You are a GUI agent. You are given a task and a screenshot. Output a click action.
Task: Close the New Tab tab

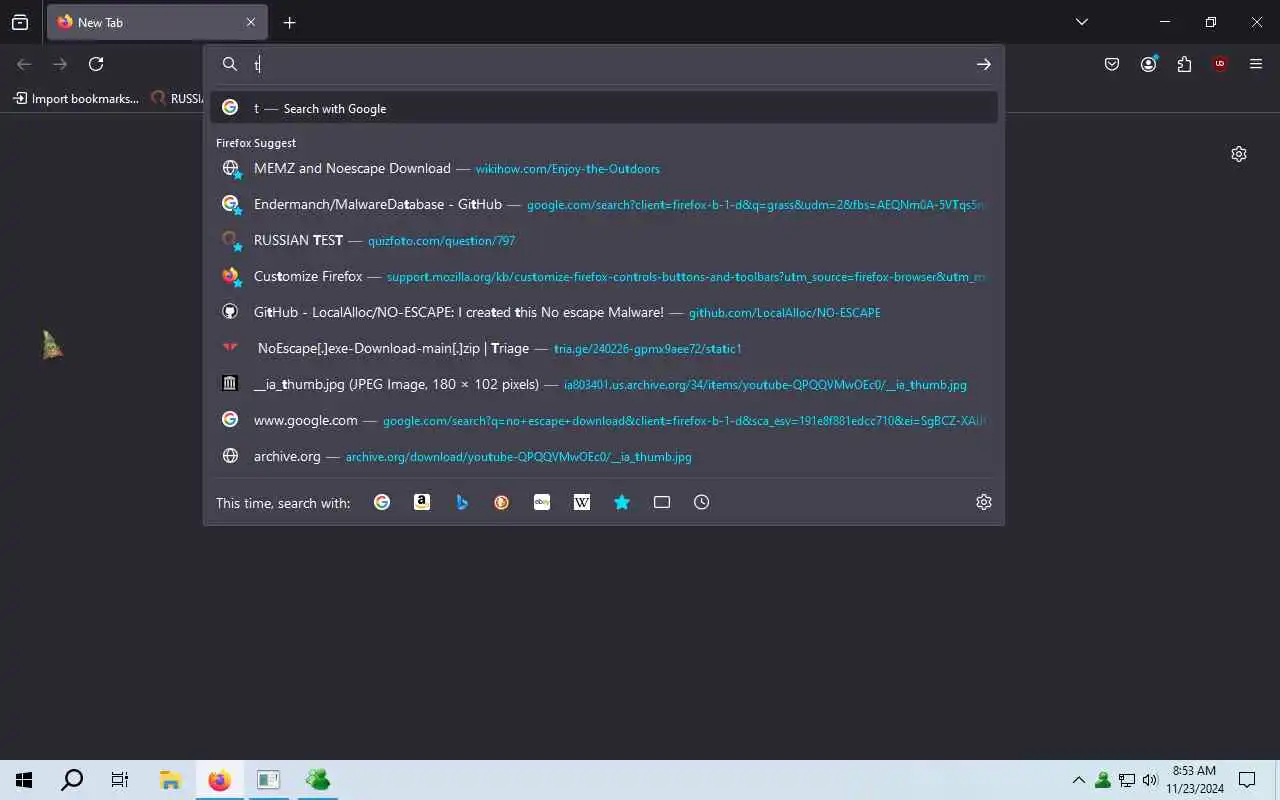251,22
